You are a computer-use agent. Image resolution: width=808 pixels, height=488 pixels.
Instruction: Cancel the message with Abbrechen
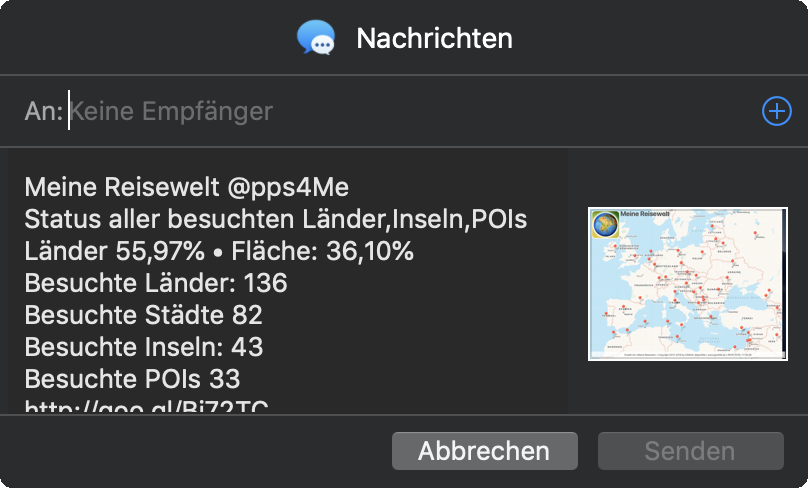484,451
